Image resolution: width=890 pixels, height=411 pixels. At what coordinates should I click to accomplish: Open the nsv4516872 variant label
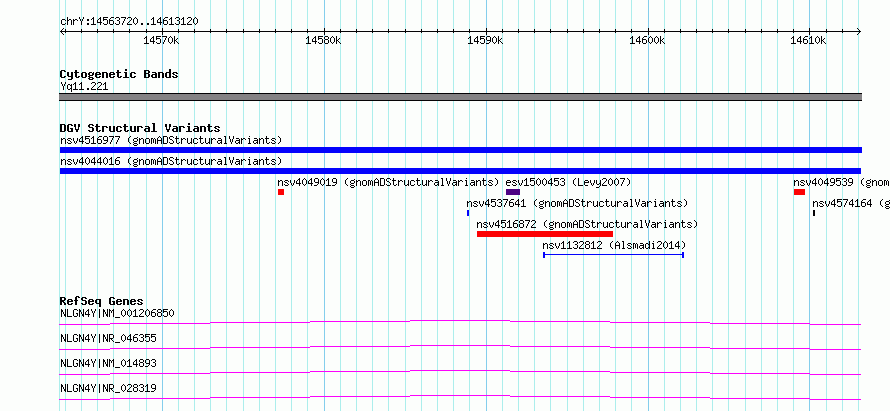[587, 224]
